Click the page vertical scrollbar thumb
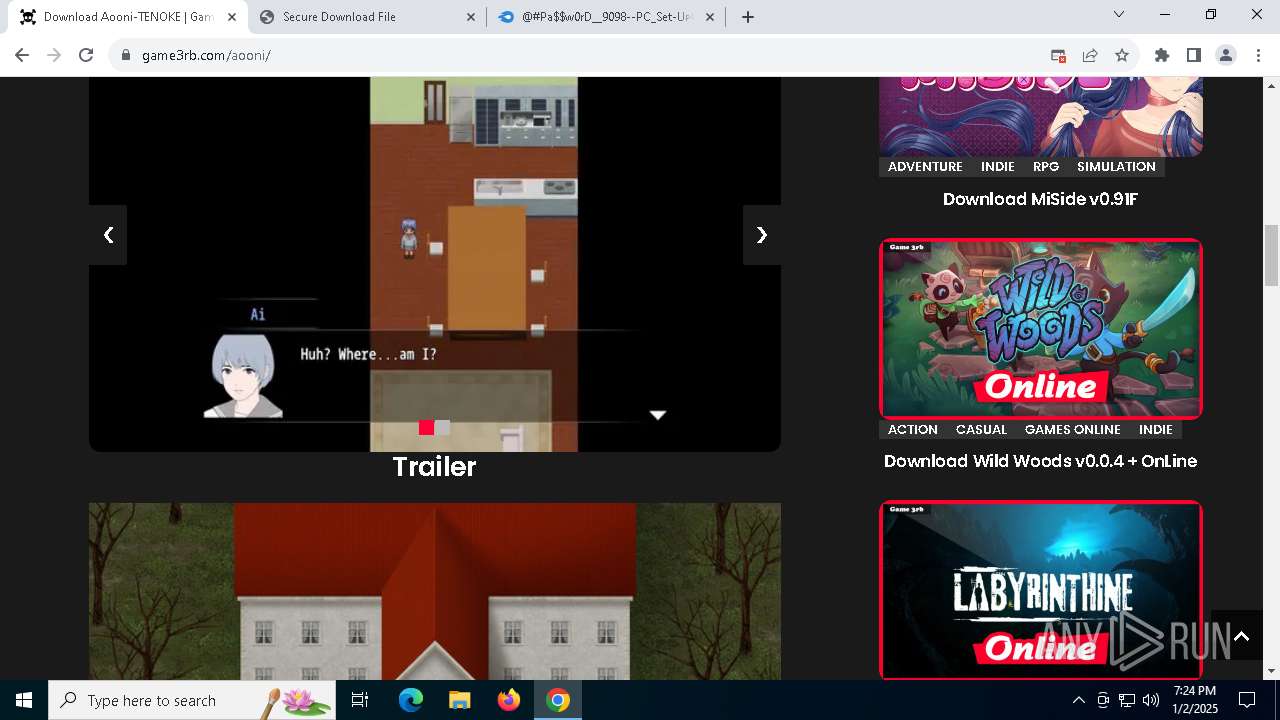Image resolution: width=1280 pixels, height=720 pixels. pos(1271,255)
